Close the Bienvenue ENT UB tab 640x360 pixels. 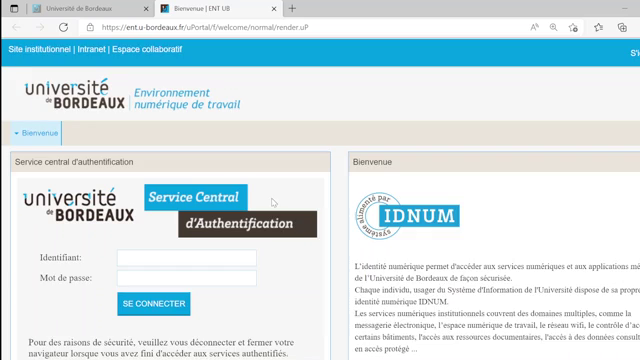tap(274, 9)
